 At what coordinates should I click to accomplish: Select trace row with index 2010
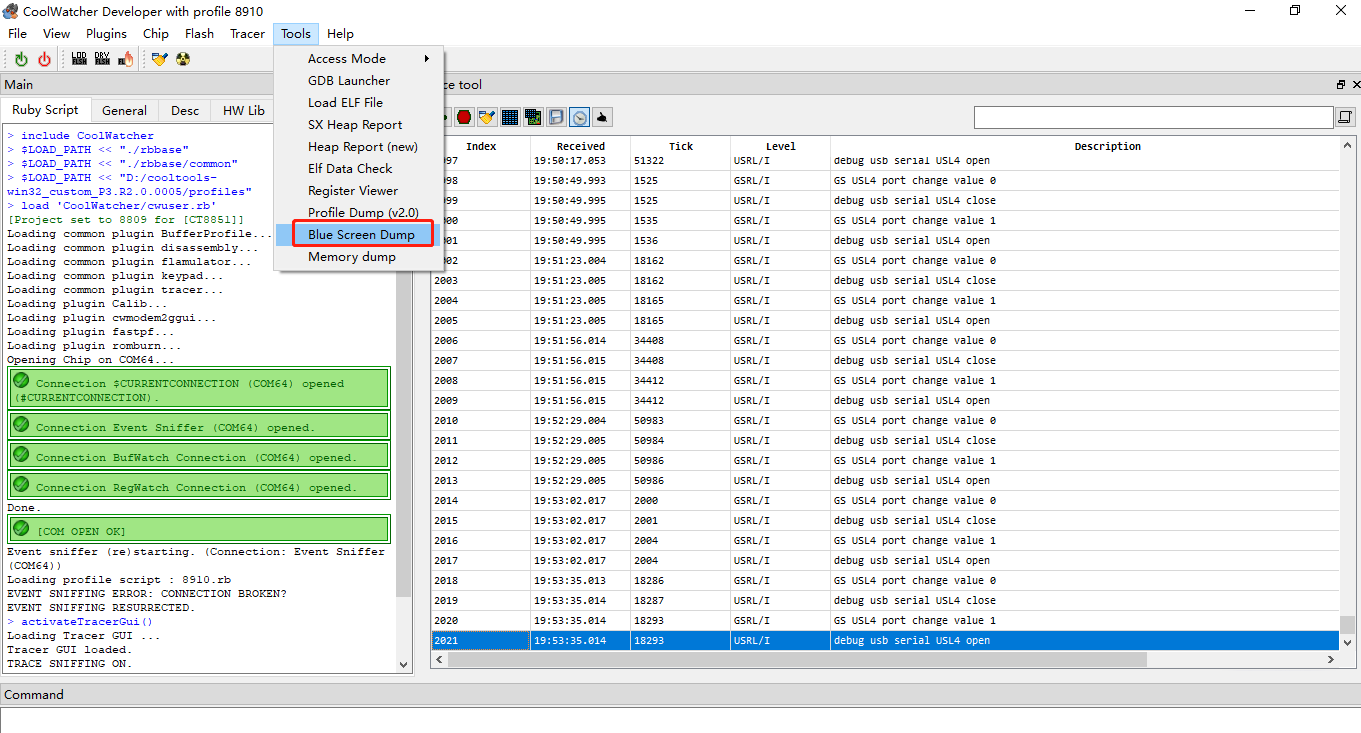[885, 420]
